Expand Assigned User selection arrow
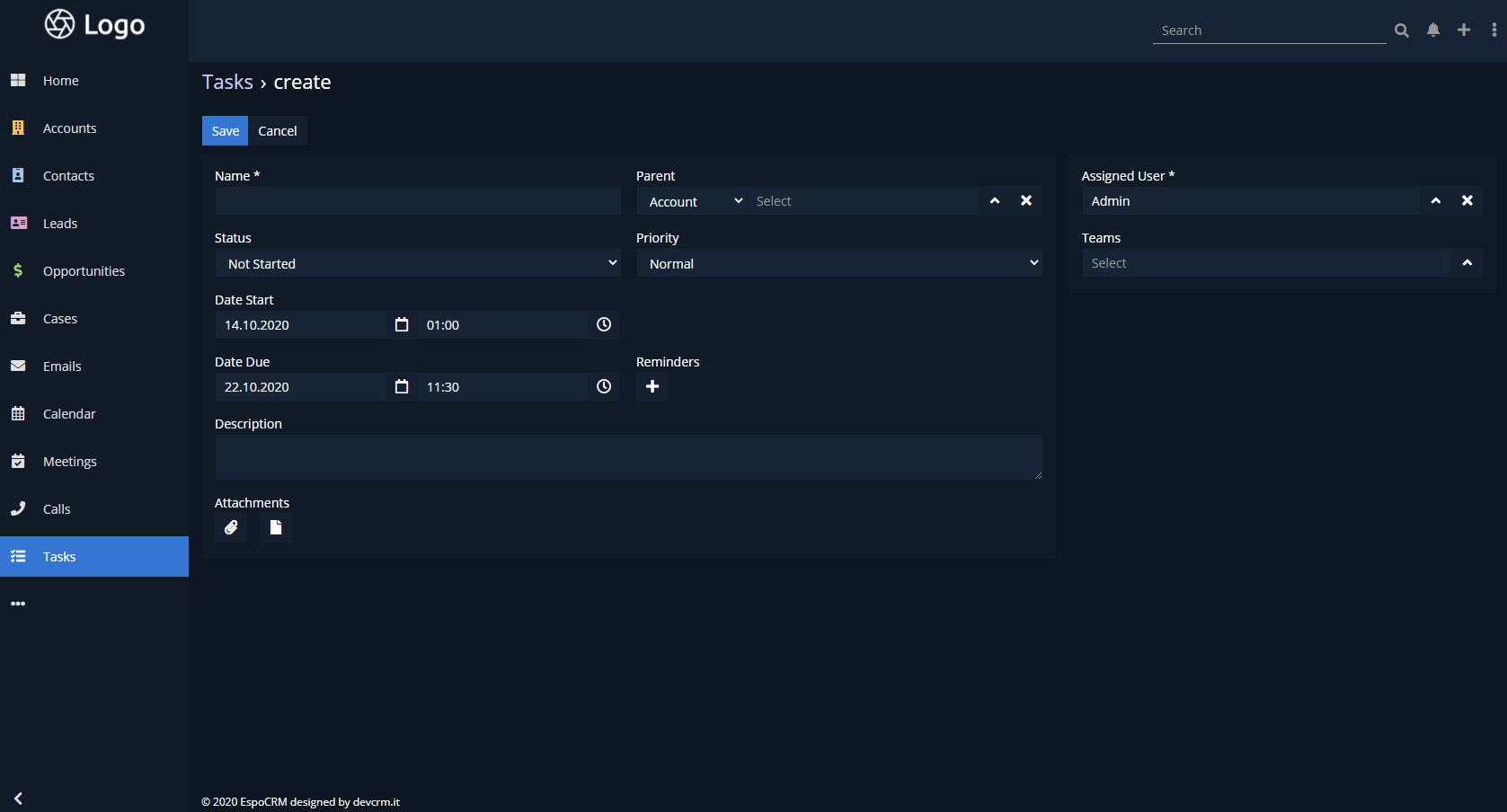The height and width of the screenshot is (812, 1507). [x=1436, y=201]
